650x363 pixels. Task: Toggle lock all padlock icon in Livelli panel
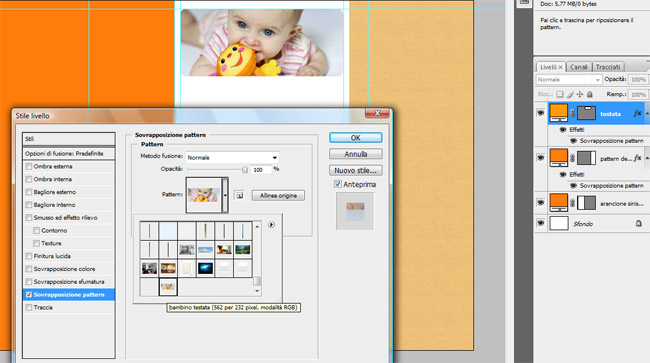[589, 94]
